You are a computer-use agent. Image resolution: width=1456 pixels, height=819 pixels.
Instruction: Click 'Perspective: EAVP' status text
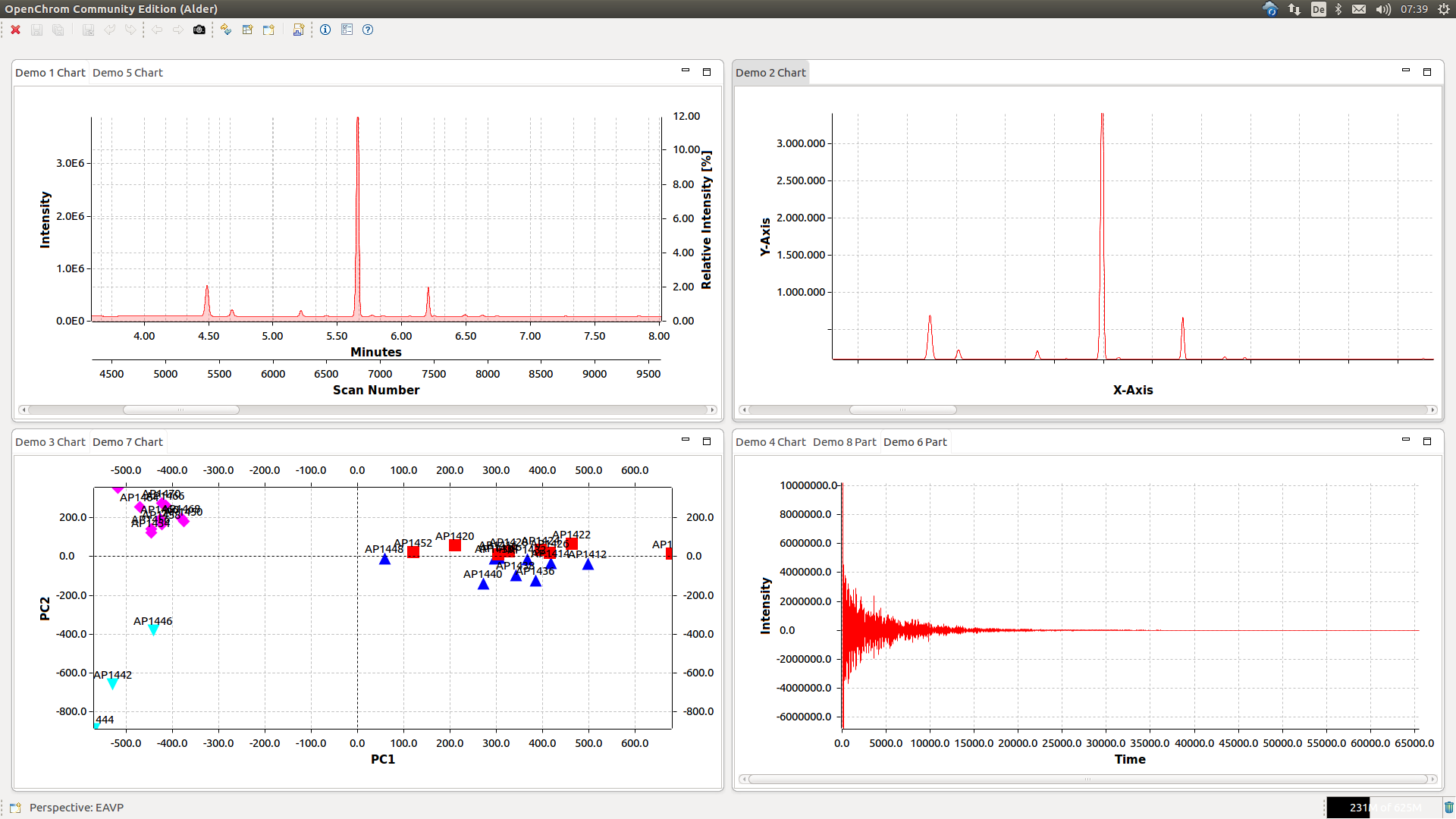77,808
